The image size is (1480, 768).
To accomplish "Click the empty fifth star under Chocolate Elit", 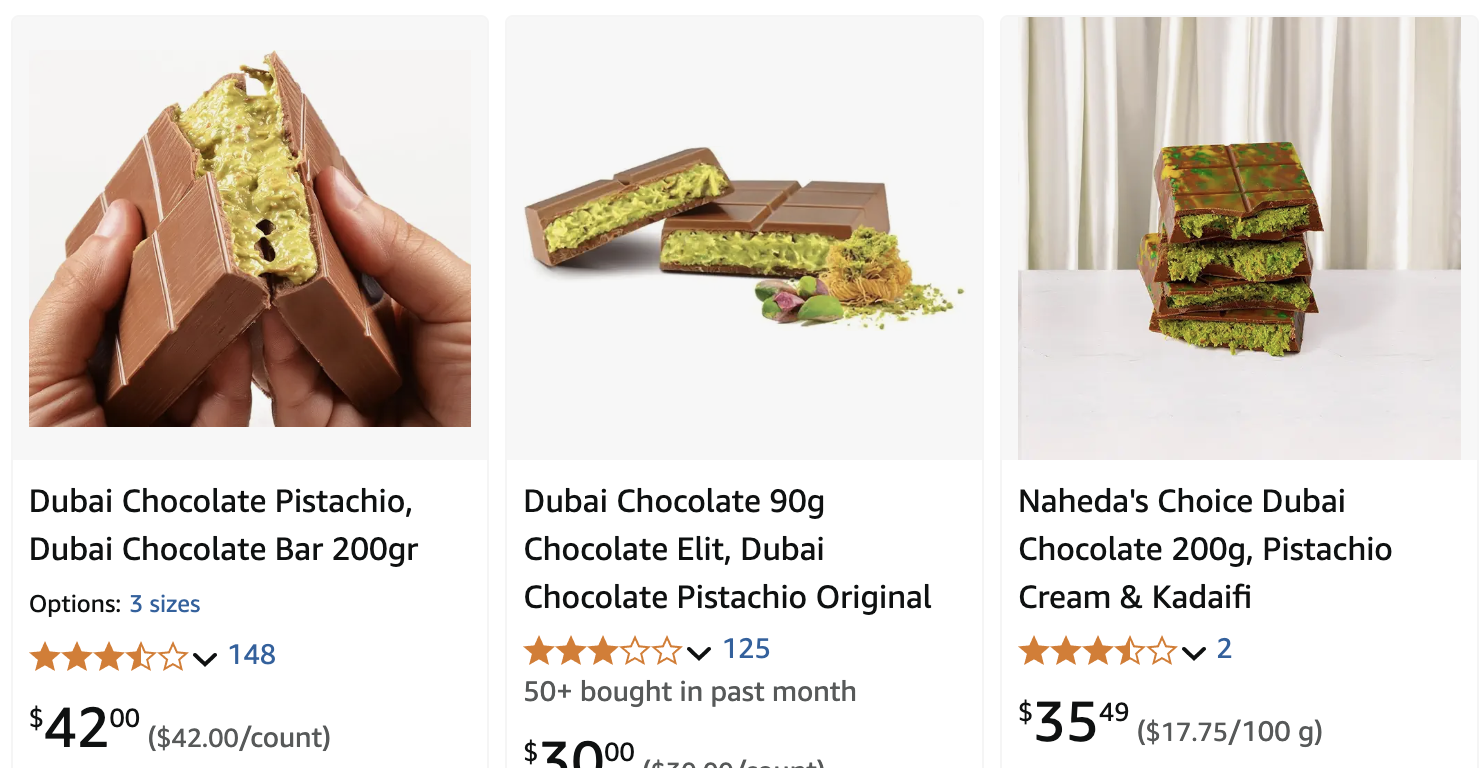I will (667, 651).
